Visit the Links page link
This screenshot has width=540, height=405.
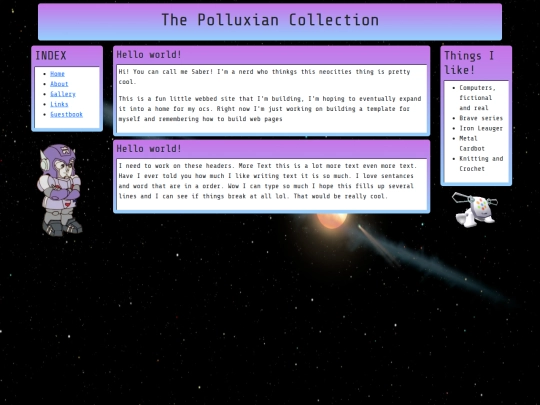click(x=59, y=104)
